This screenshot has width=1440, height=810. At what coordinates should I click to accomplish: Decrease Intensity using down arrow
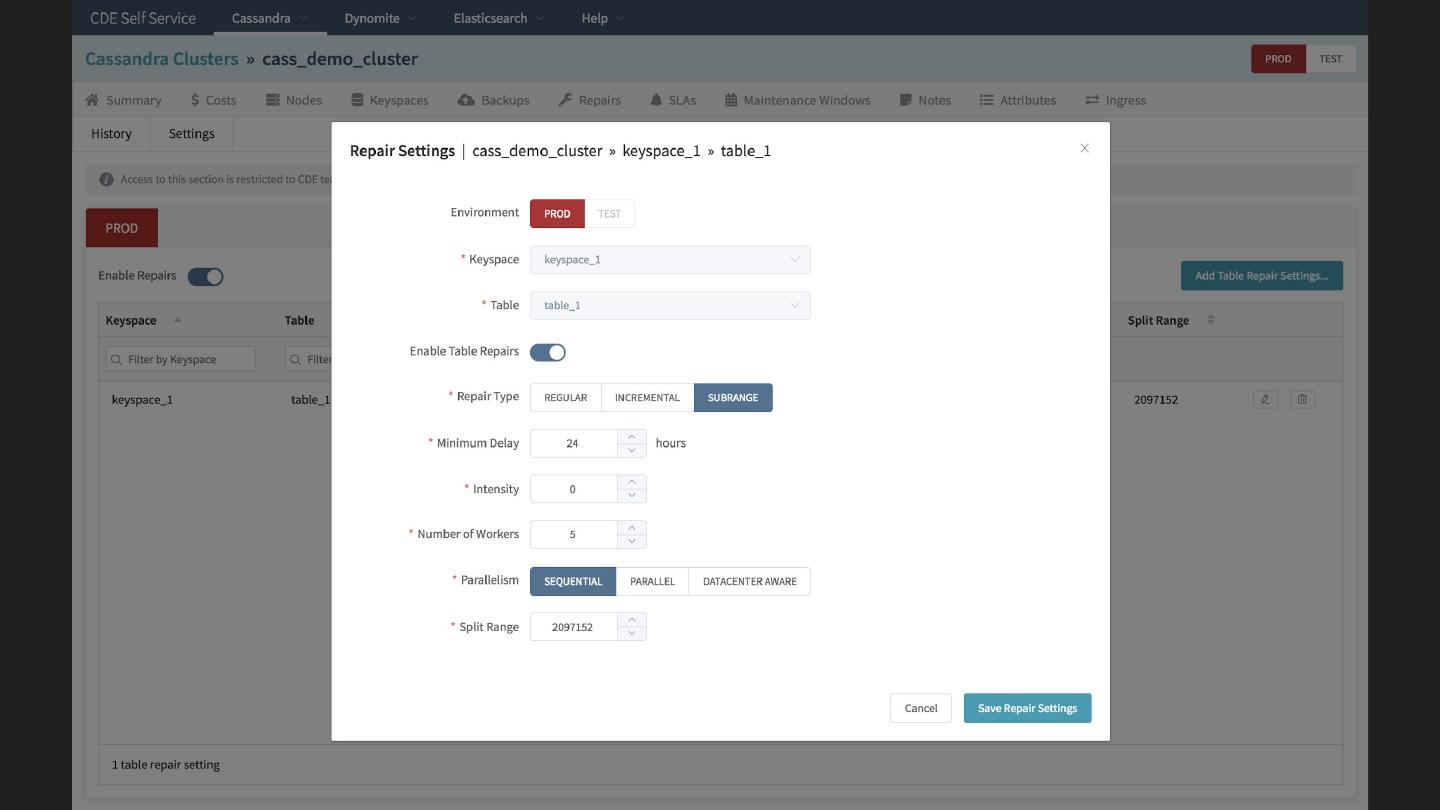[x=632, y=496]
